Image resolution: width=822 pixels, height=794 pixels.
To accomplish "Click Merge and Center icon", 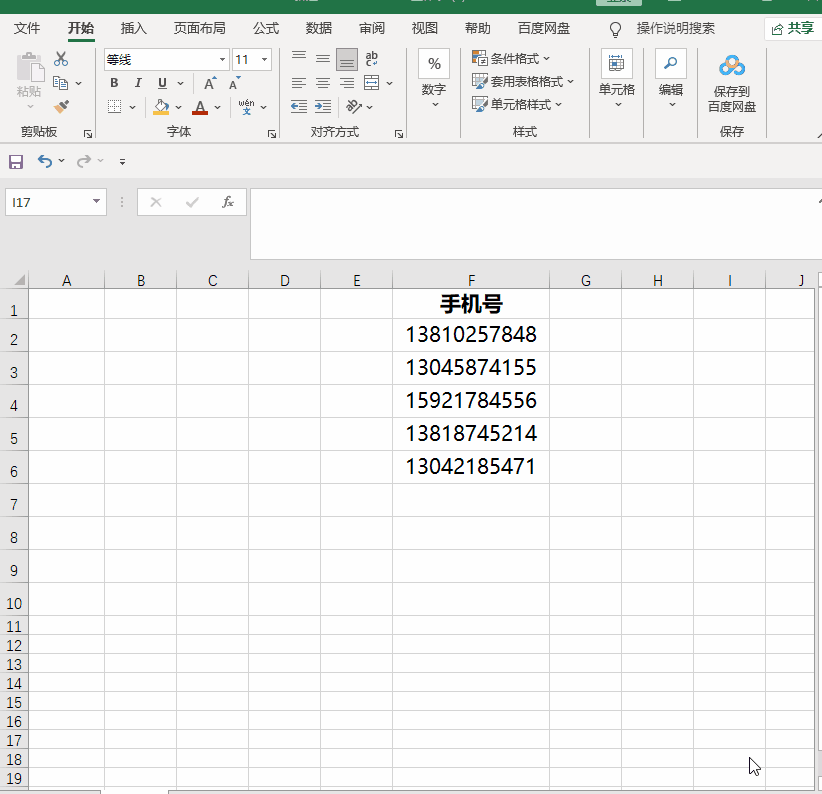I will coord(372,83).
